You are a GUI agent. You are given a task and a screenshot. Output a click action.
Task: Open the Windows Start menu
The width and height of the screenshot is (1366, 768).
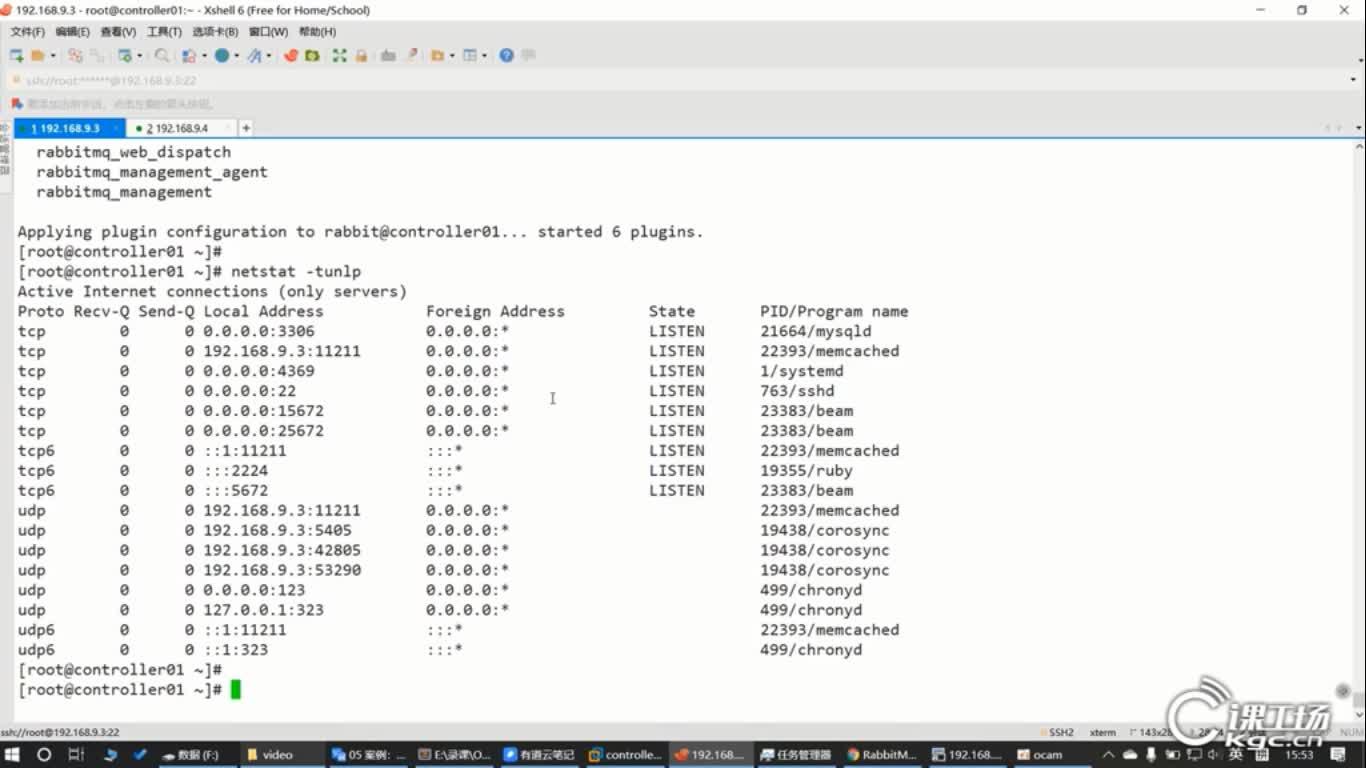point(14,755)
